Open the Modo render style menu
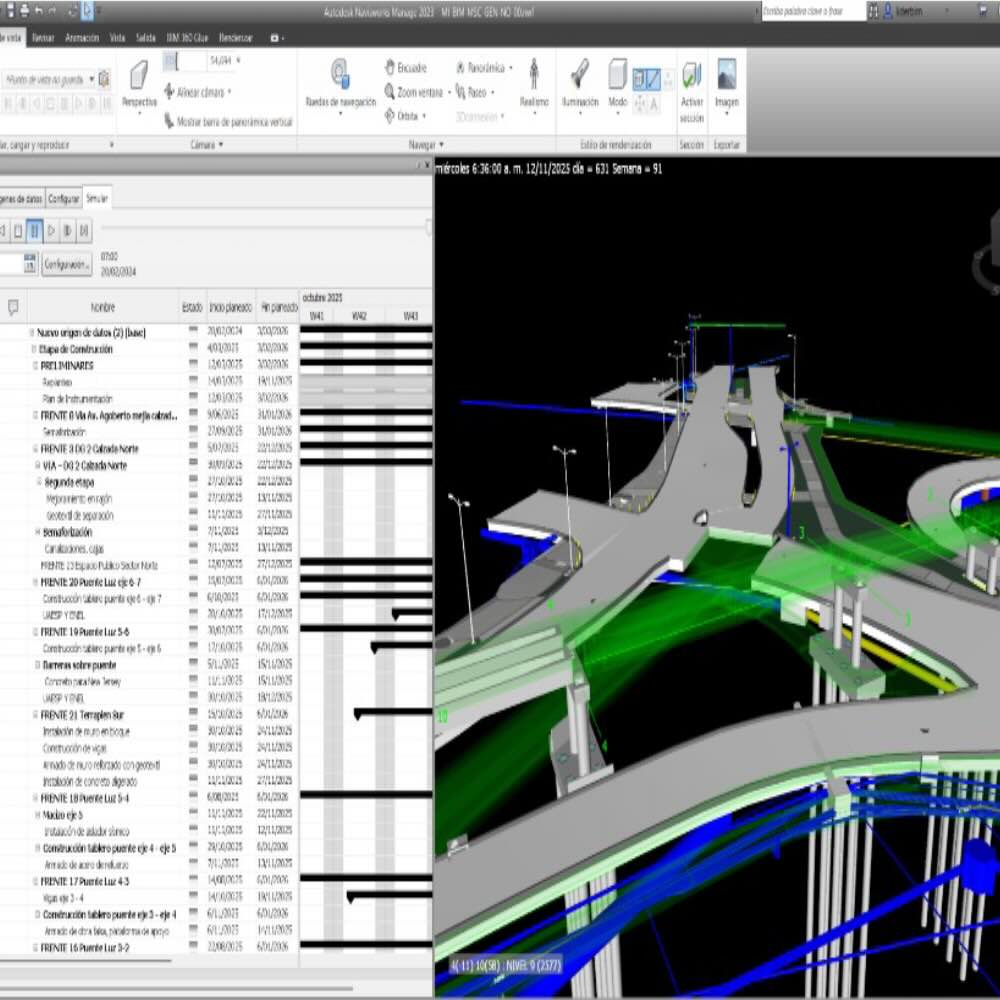The height and width of the screenshot is (1000, 1000). [617, 85]
